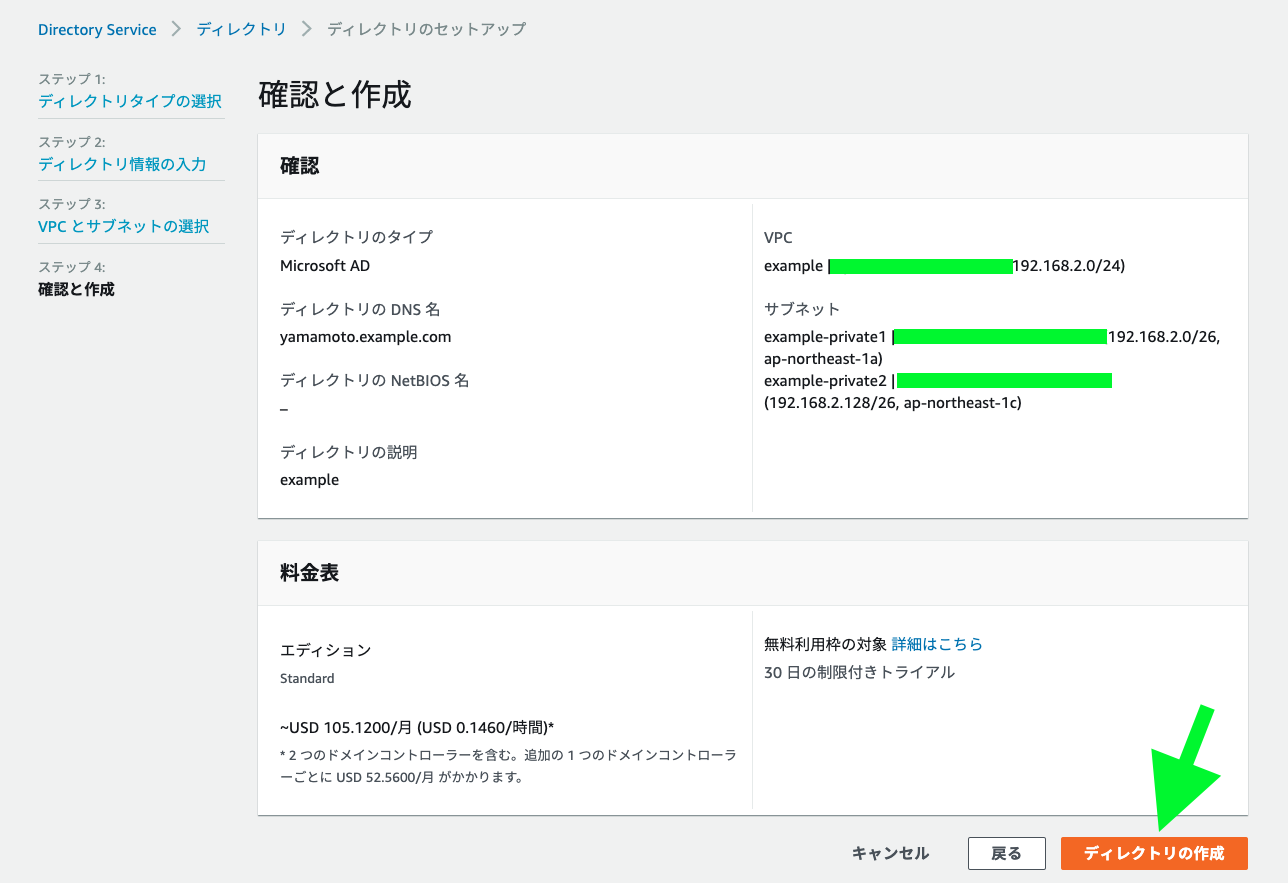Click the 戻る button
The height and width of the screenshot is (883, 1288).
click(x=1006, y=853)
